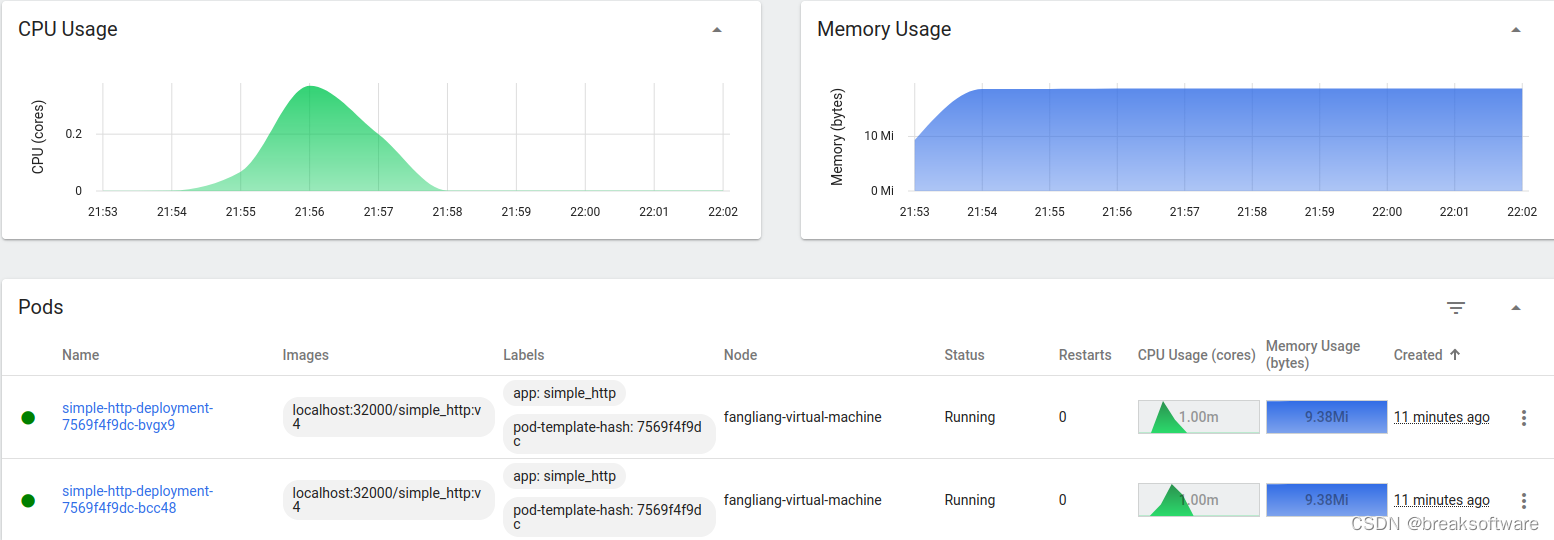This screenshot has height=540, width=1554.
Task: Click the CPU Usage card title
Action: (x=68, y=30)
